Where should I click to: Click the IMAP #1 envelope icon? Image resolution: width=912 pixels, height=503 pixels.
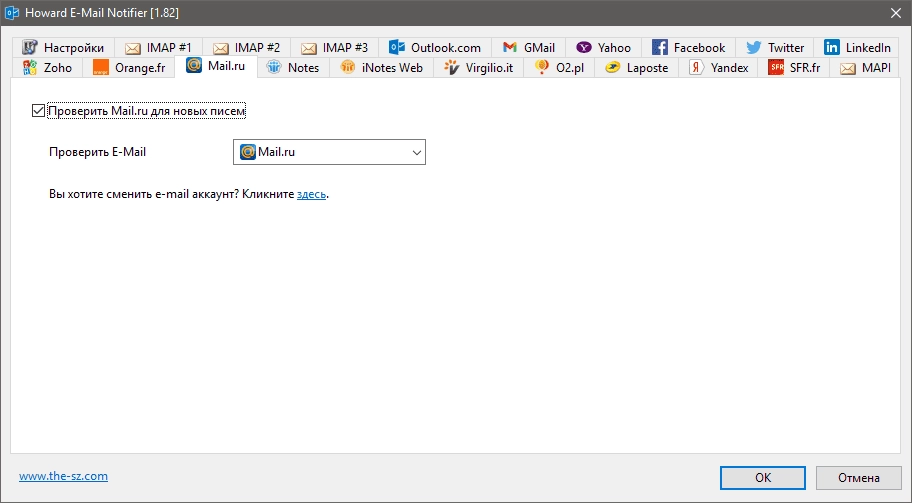133,48
